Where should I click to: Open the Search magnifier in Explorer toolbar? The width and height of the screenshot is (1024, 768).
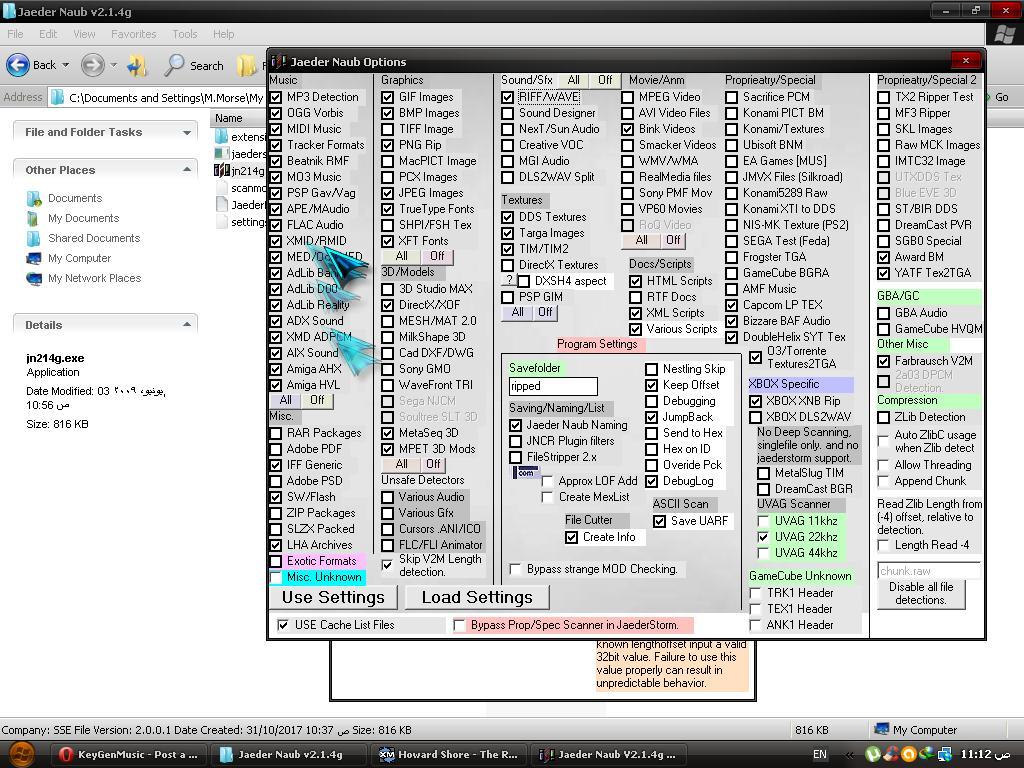175,65
